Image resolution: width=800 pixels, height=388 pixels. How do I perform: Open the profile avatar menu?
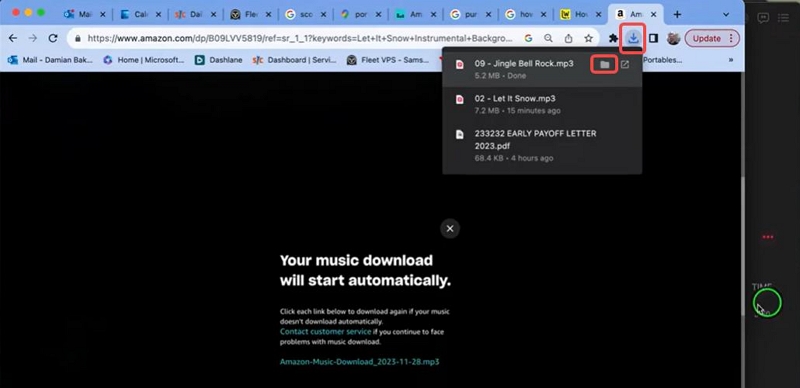coord(673,38)
